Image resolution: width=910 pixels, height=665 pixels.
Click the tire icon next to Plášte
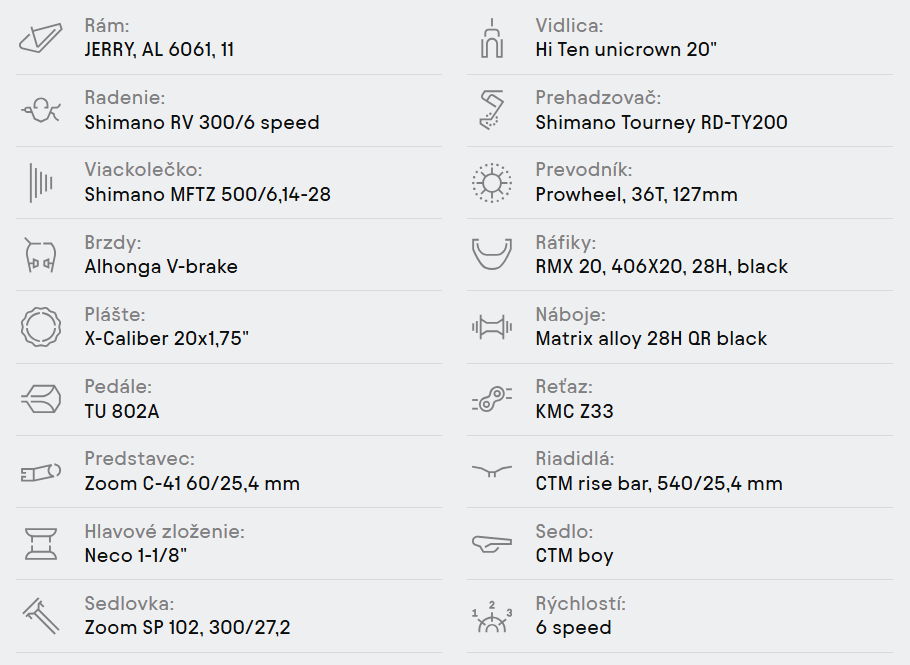tap(41, 327)
